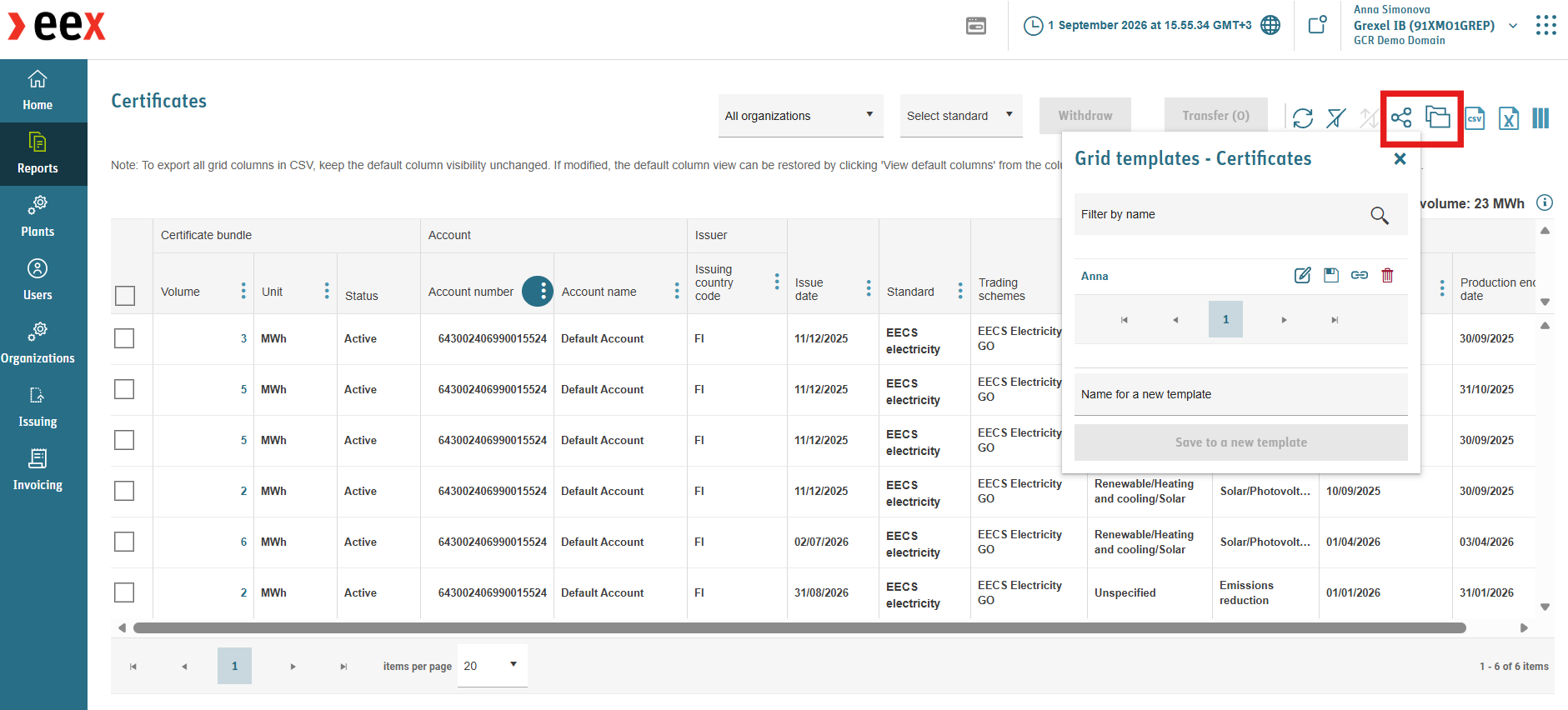
Task: Open Organizations in the sidebar
Action: pyautogui.click(x=38, y=344)
